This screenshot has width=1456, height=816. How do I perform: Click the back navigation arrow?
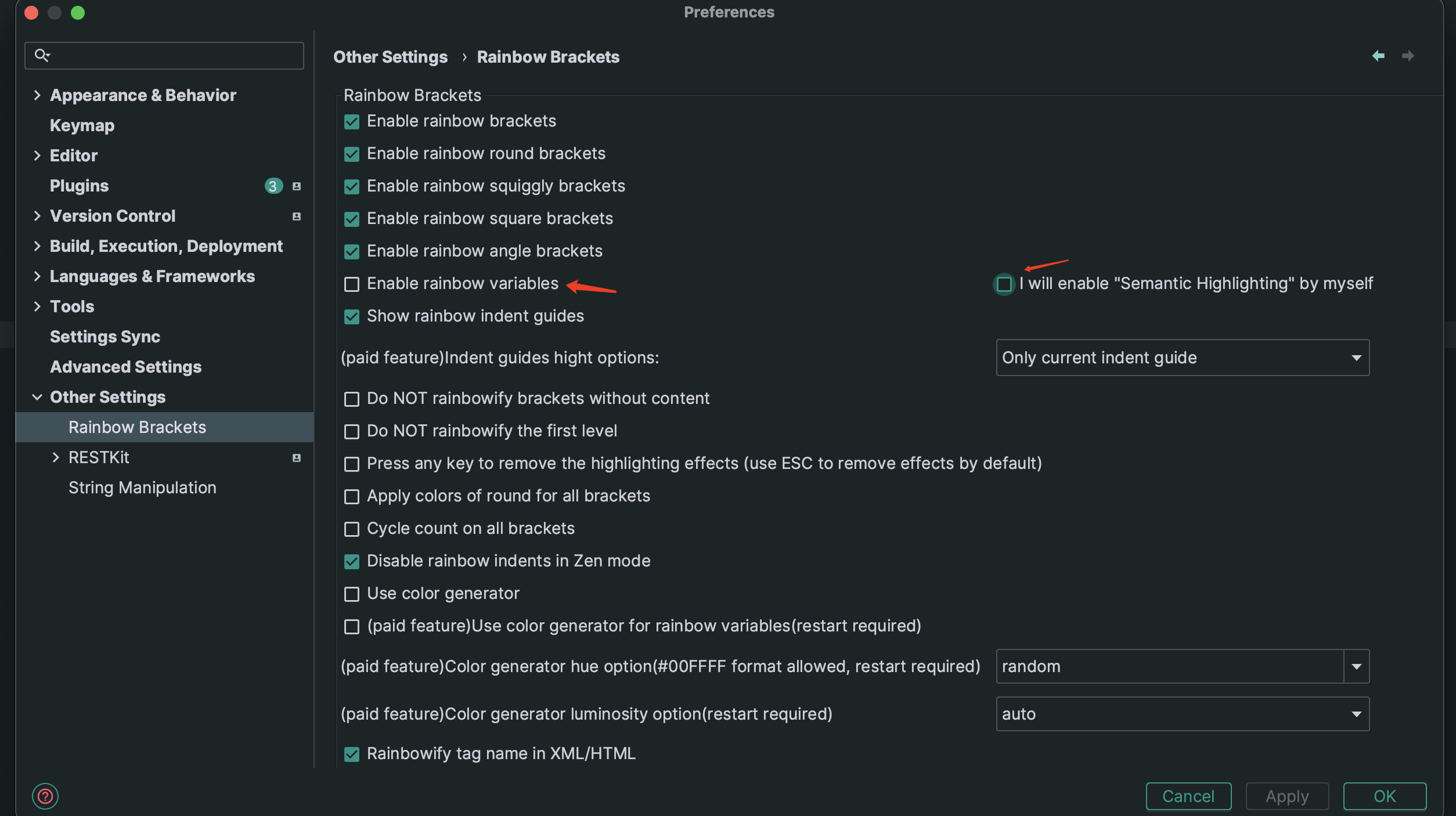[x=1378, y=56]
